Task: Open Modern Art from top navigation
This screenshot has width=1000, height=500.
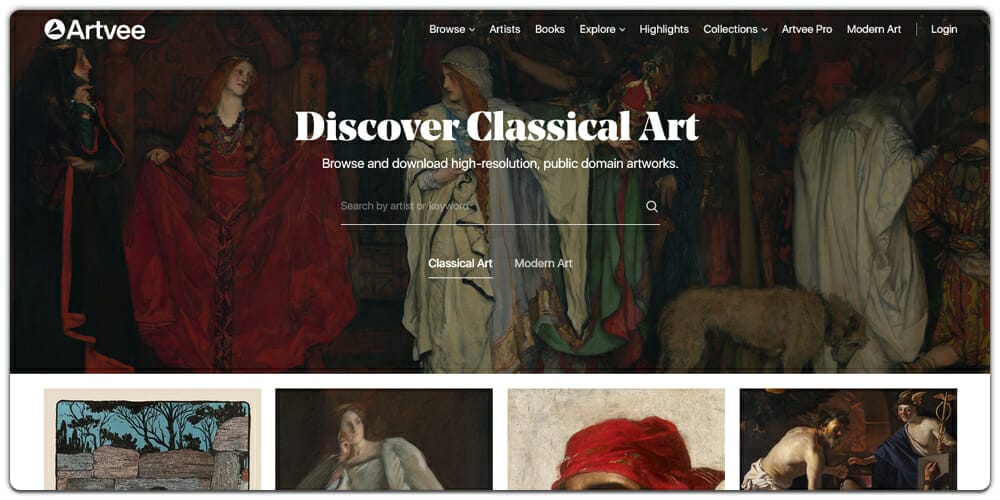Action: click(x=874, y=29)
